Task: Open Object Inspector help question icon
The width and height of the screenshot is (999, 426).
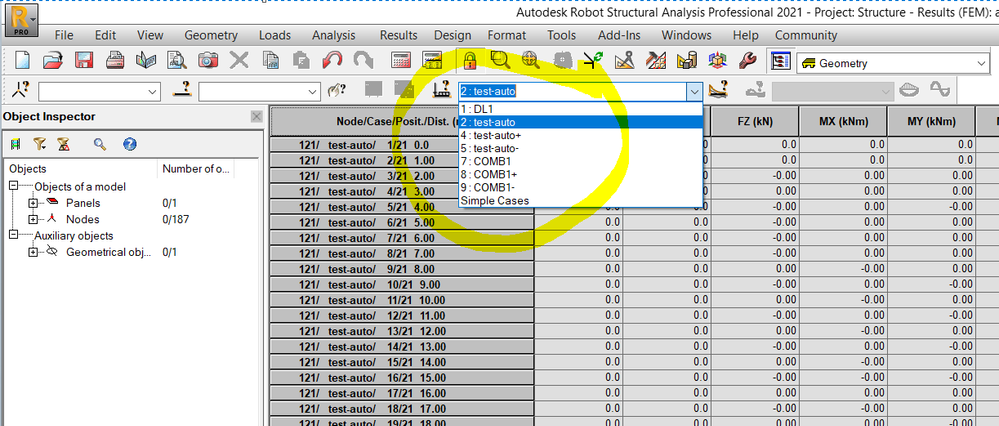Action: [x=130, y=144]
